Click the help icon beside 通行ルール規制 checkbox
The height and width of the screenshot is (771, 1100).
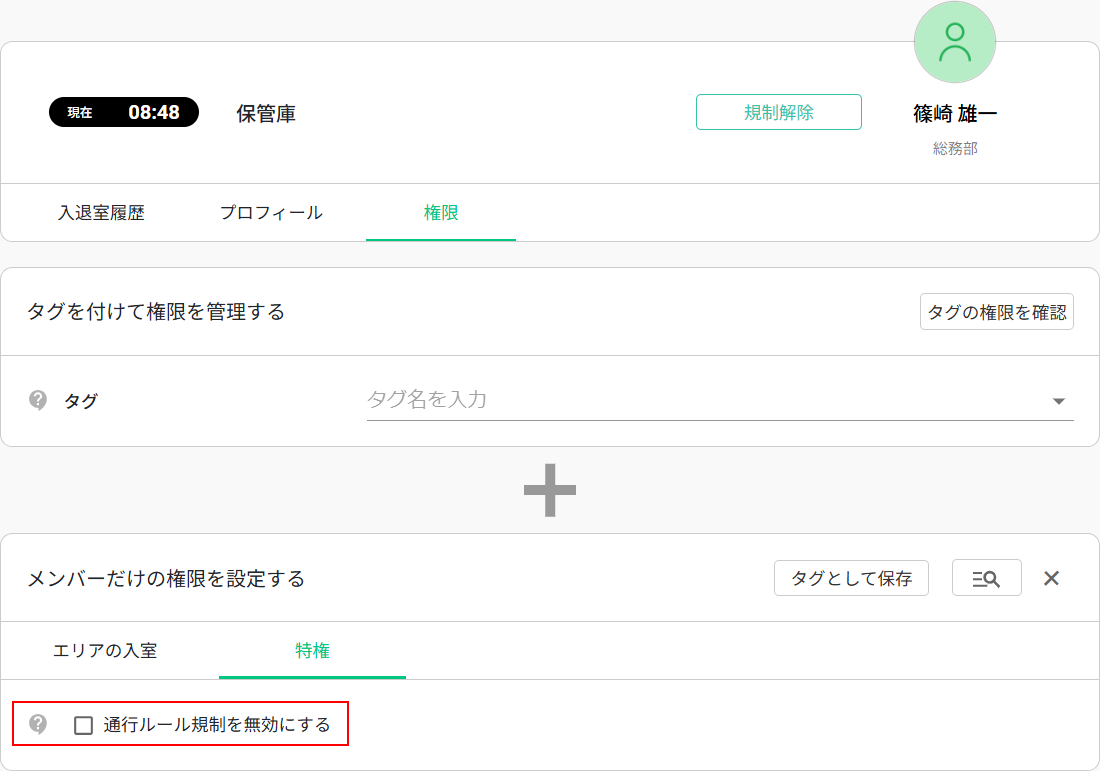pos(38,724)
